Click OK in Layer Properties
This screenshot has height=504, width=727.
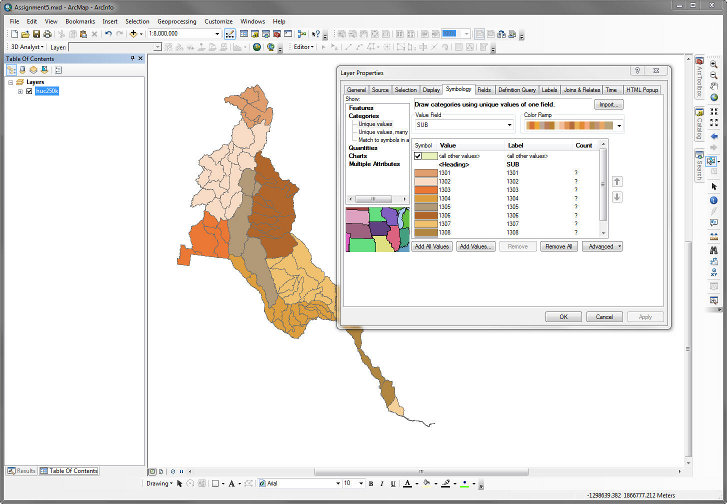[563, 317]
